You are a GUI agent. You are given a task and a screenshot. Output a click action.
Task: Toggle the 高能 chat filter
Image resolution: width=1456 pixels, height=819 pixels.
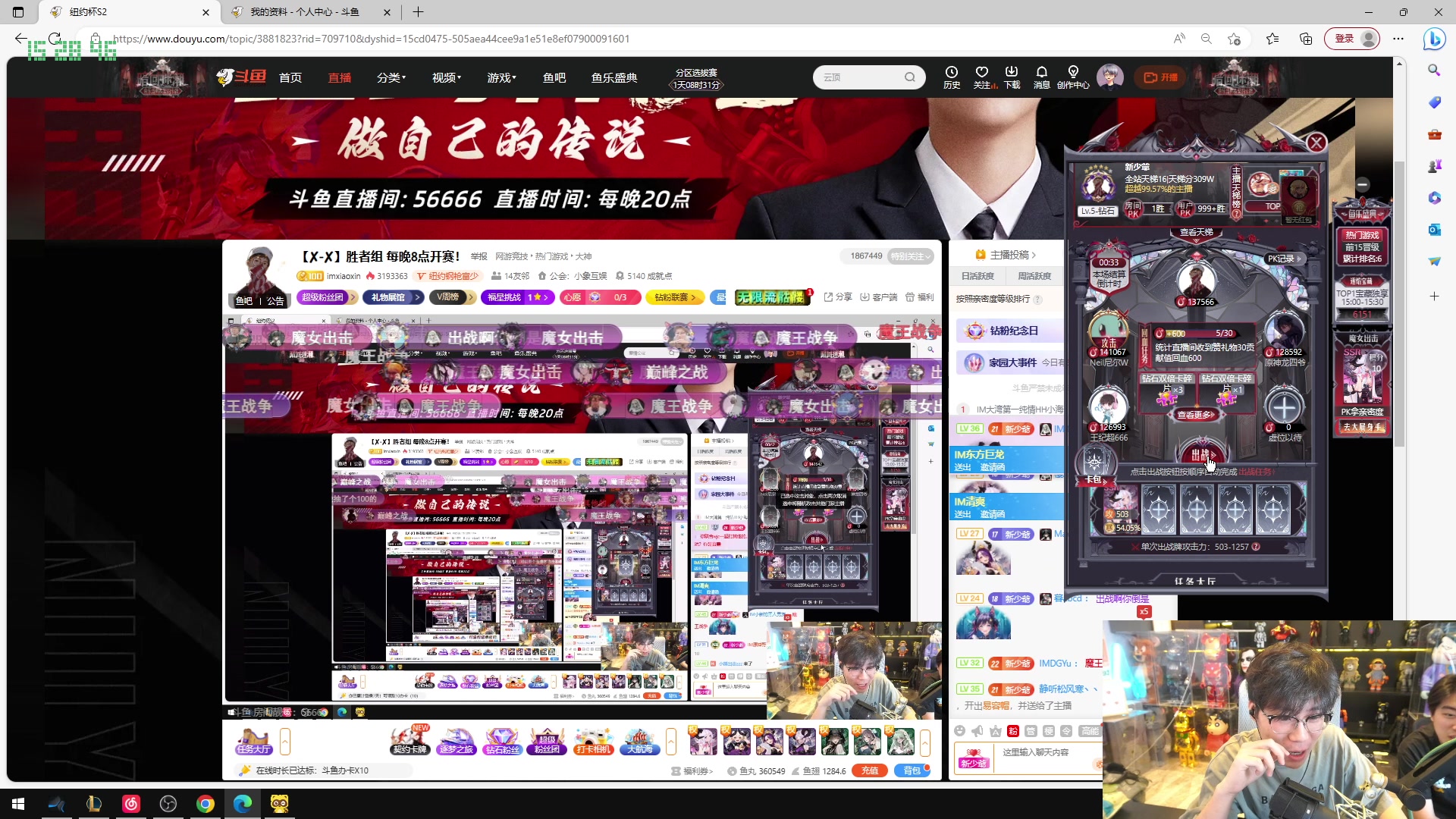[1090, 730]
